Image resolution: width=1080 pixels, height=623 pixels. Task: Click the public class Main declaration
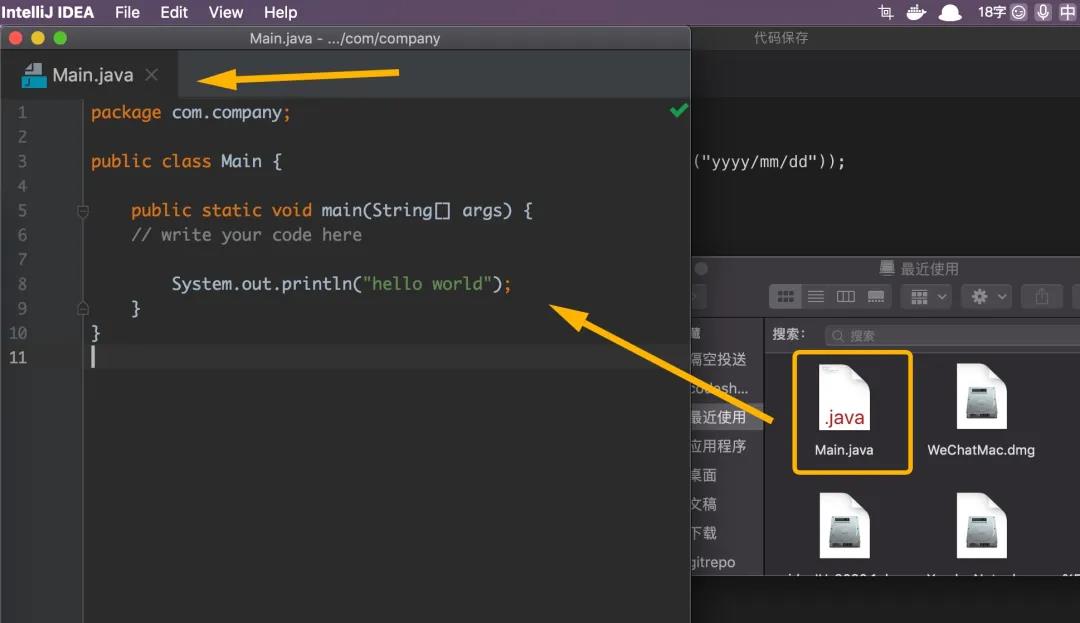coord(186,162)
